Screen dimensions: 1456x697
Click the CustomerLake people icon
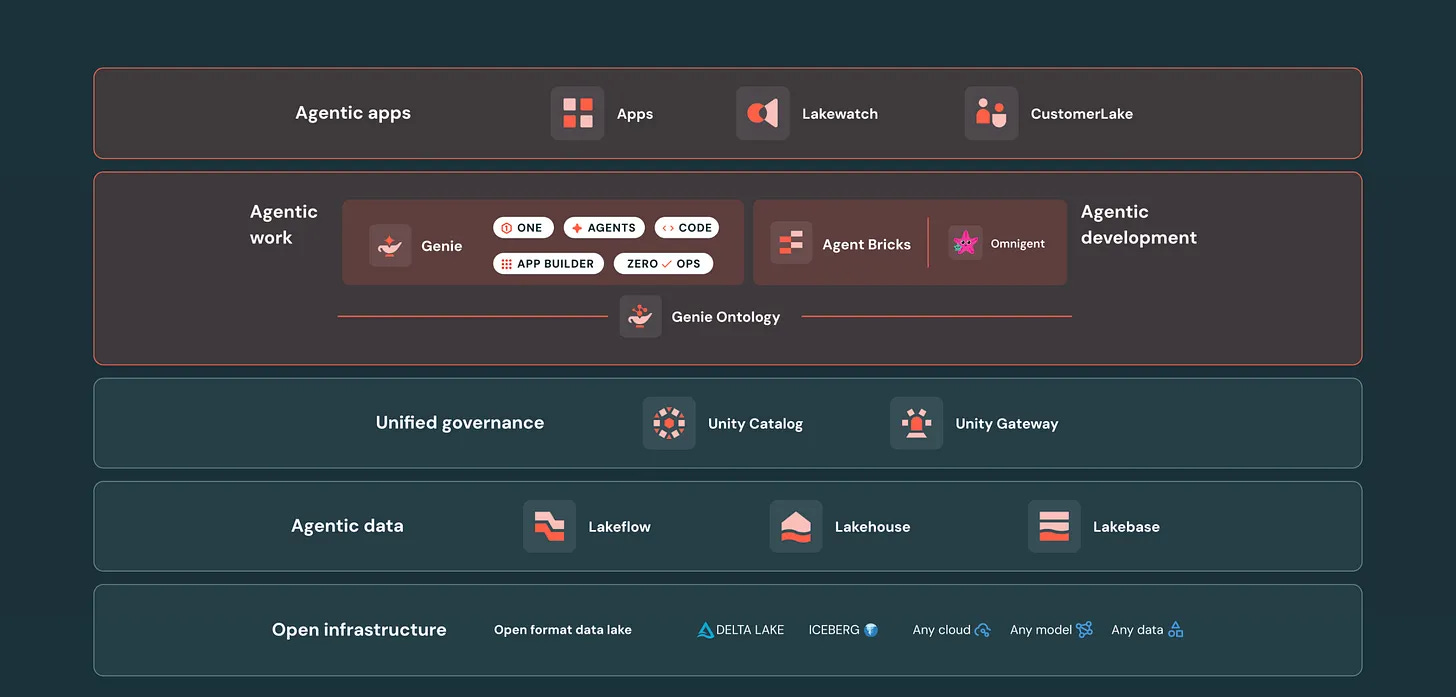point(991,113)
